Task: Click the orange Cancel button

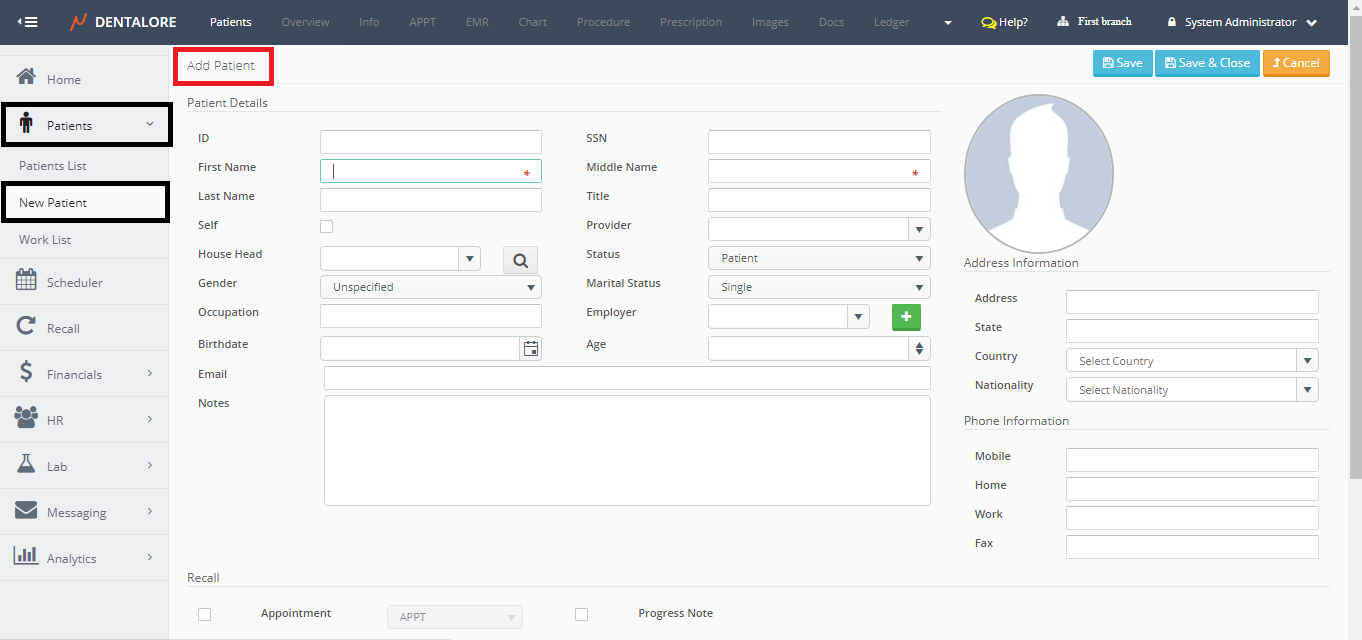Action: tap(1296, 63)
